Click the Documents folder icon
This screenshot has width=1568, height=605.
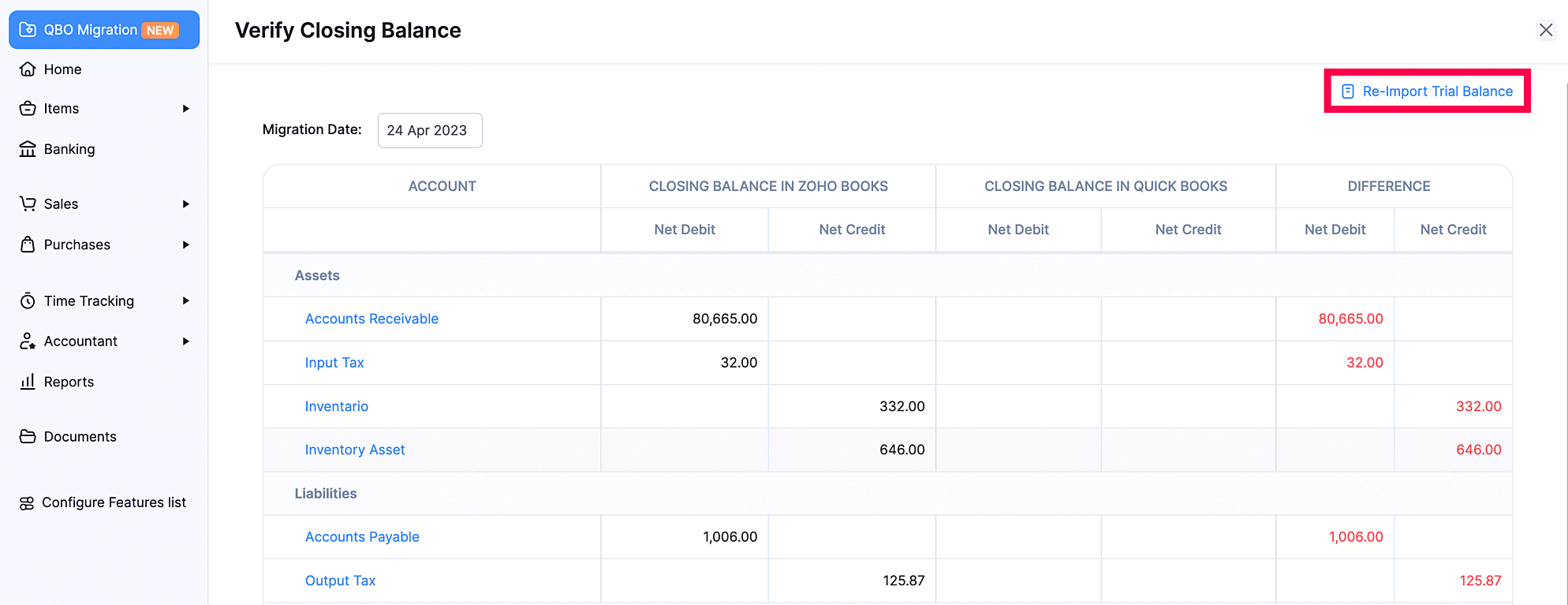click(x=28, y=436)
